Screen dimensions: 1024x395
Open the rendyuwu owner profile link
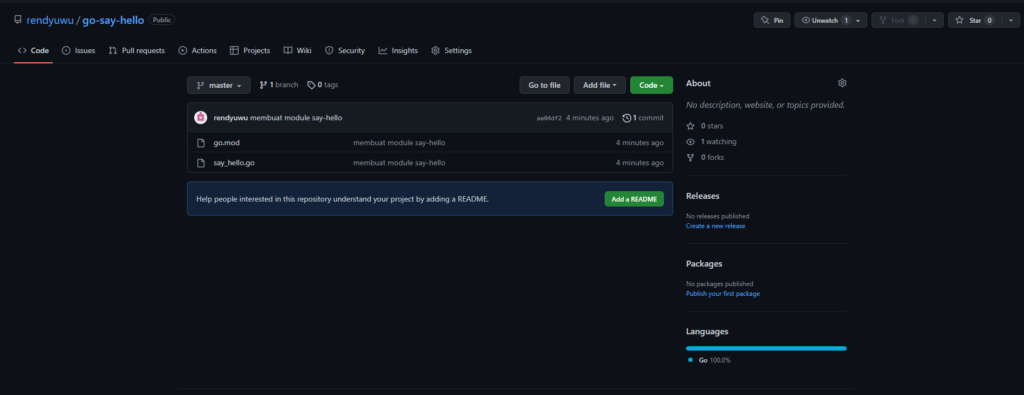pos(50,20)
